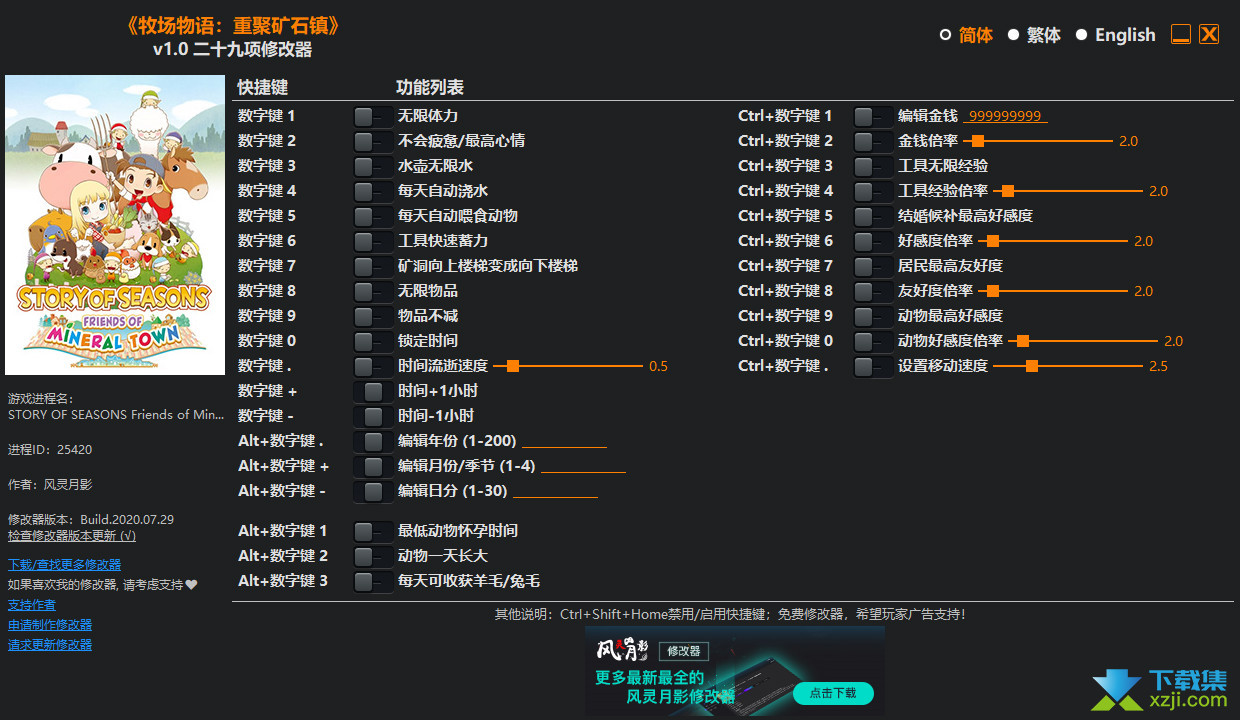The height and width of the screenshot is (720, 1240).
Task: Toggle 工具无限经验 switch
Action: pyautogui.click(x=873, y=166)
